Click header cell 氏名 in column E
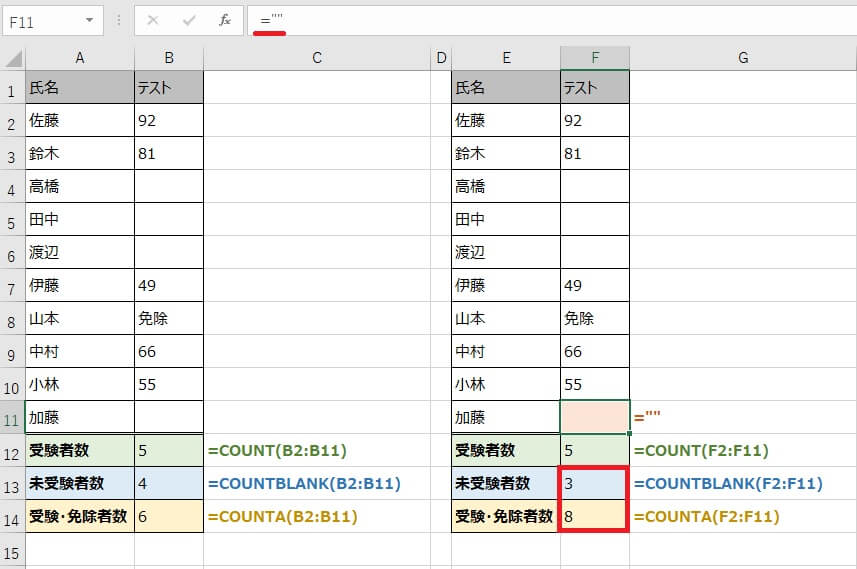Image resolution: width=857 pixels, height=569 pixels. pos(506,88)
